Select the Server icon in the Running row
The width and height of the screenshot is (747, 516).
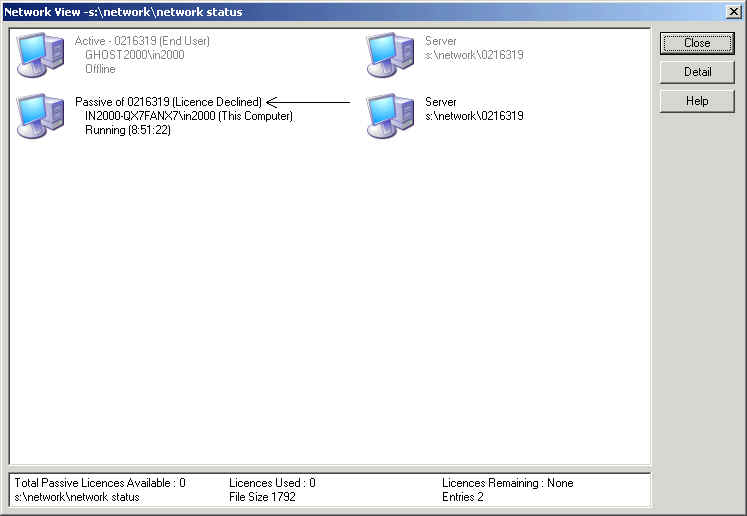(x=391, y=116)
